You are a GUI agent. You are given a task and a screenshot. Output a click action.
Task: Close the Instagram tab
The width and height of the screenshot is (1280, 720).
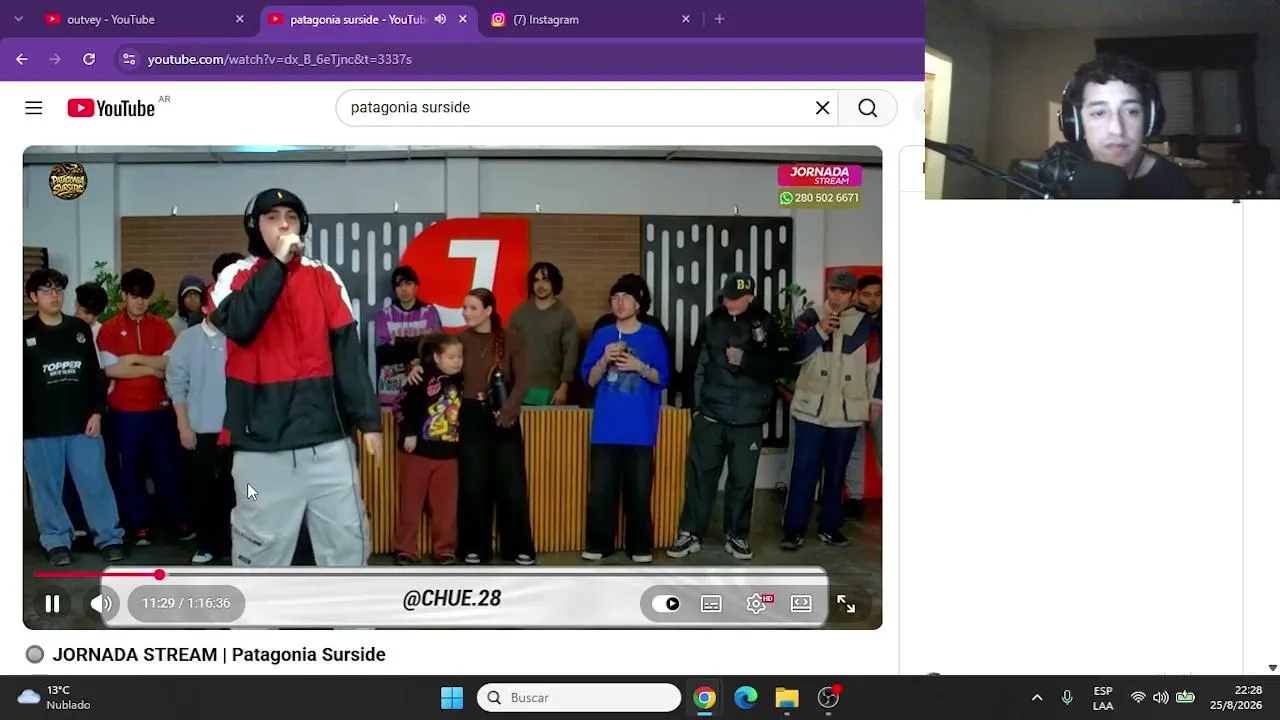[686, 19]
